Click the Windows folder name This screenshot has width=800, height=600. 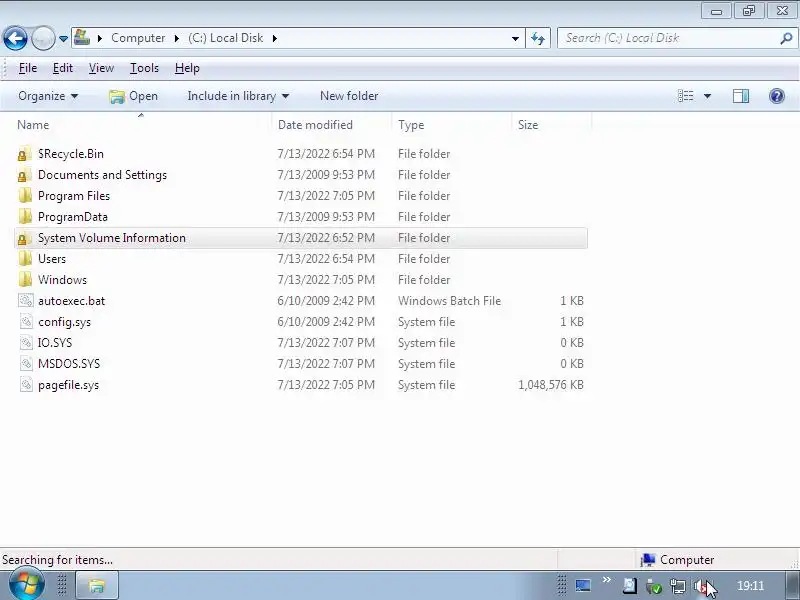(x=62, y=280)
